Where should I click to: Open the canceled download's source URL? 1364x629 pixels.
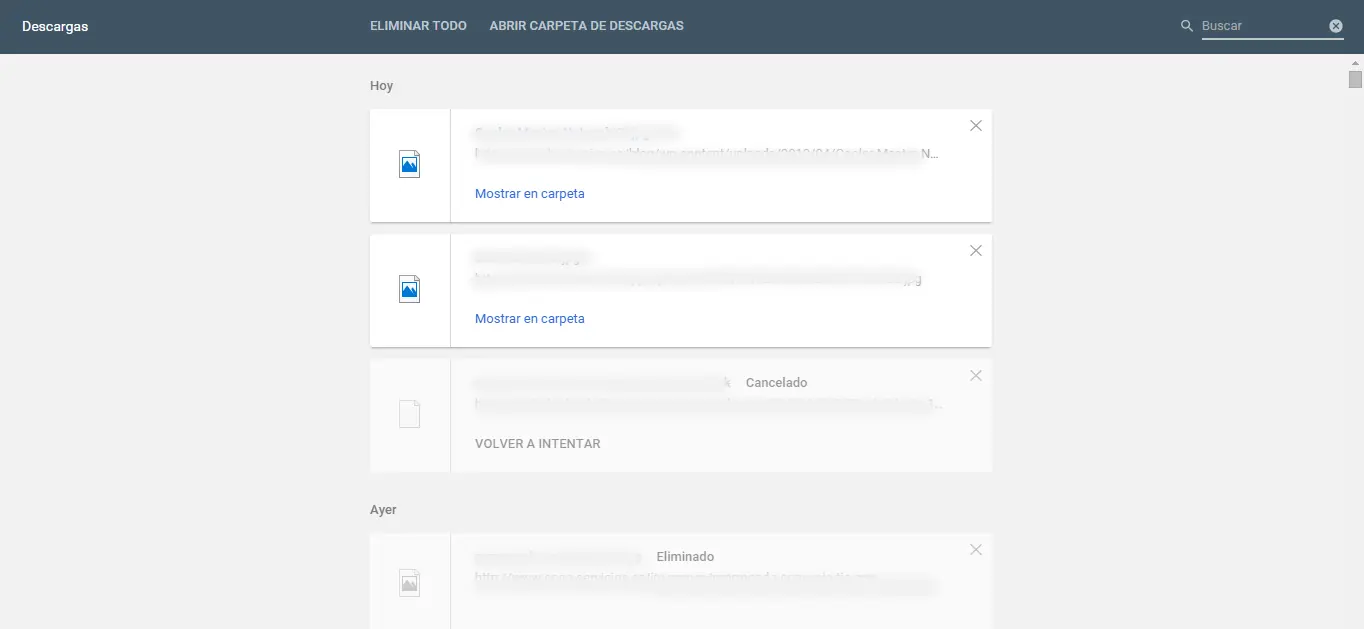(x=707, y=405)
